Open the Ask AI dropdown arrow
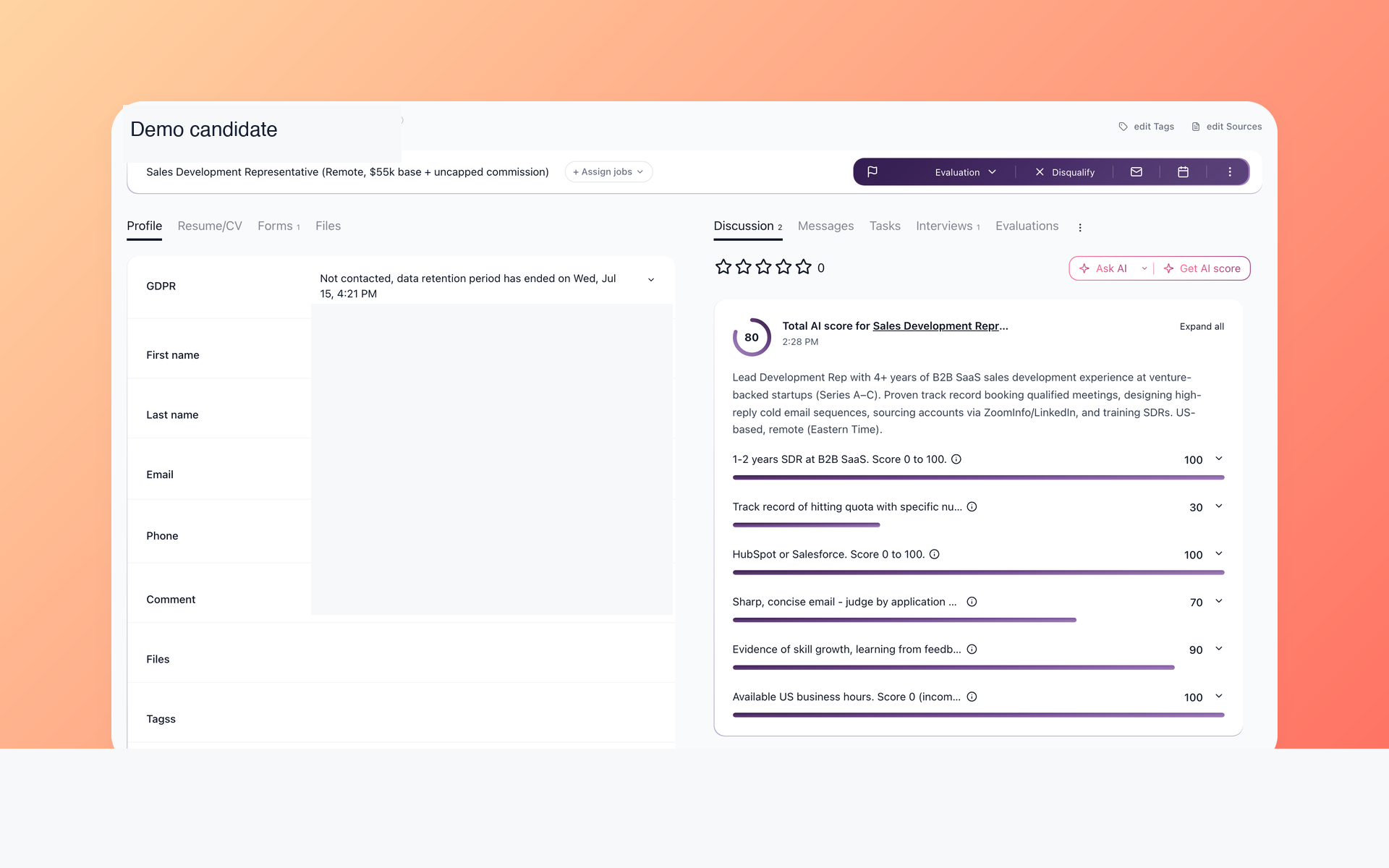 (1144, 268)
